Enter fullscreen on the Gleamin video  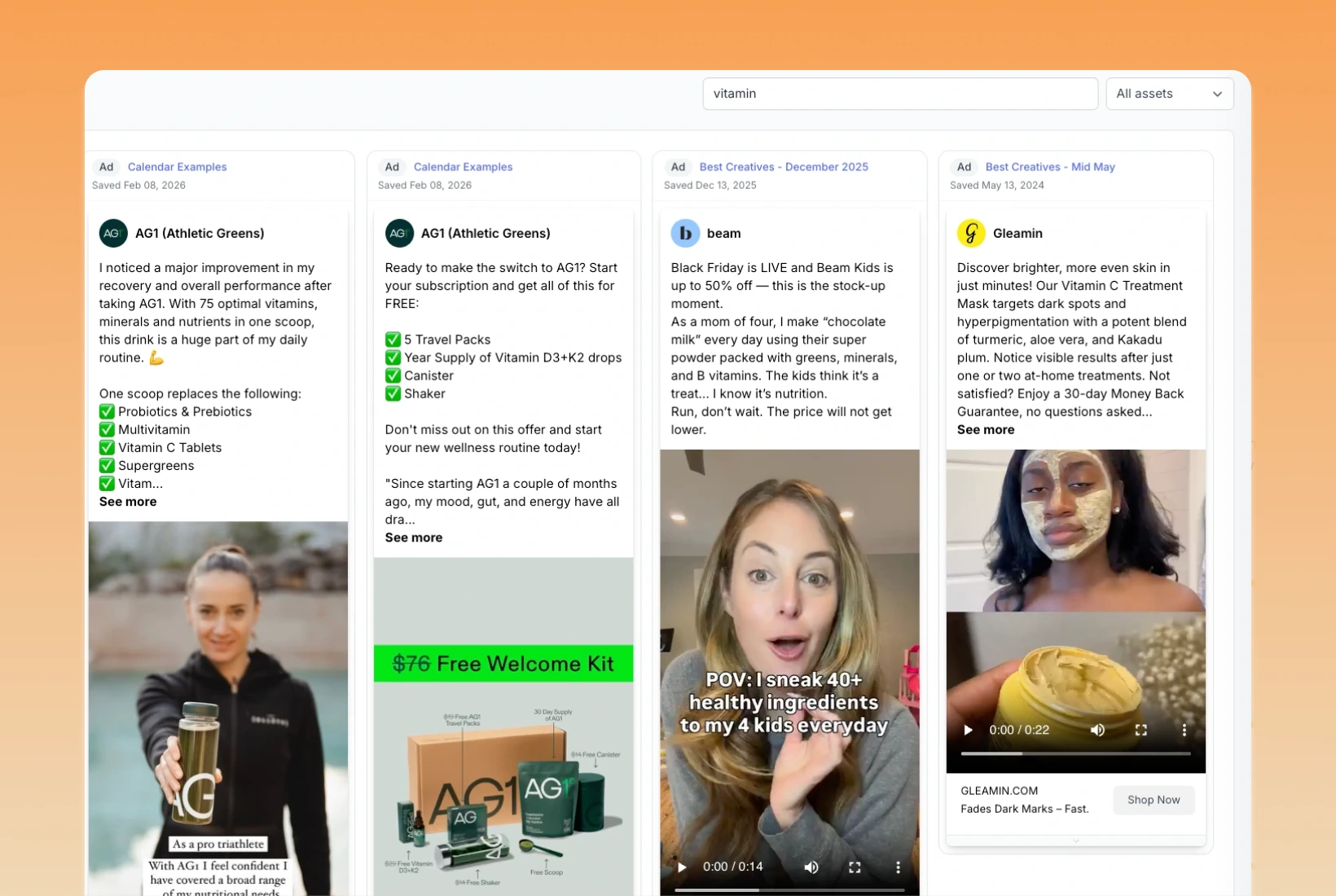point(1141,730)
